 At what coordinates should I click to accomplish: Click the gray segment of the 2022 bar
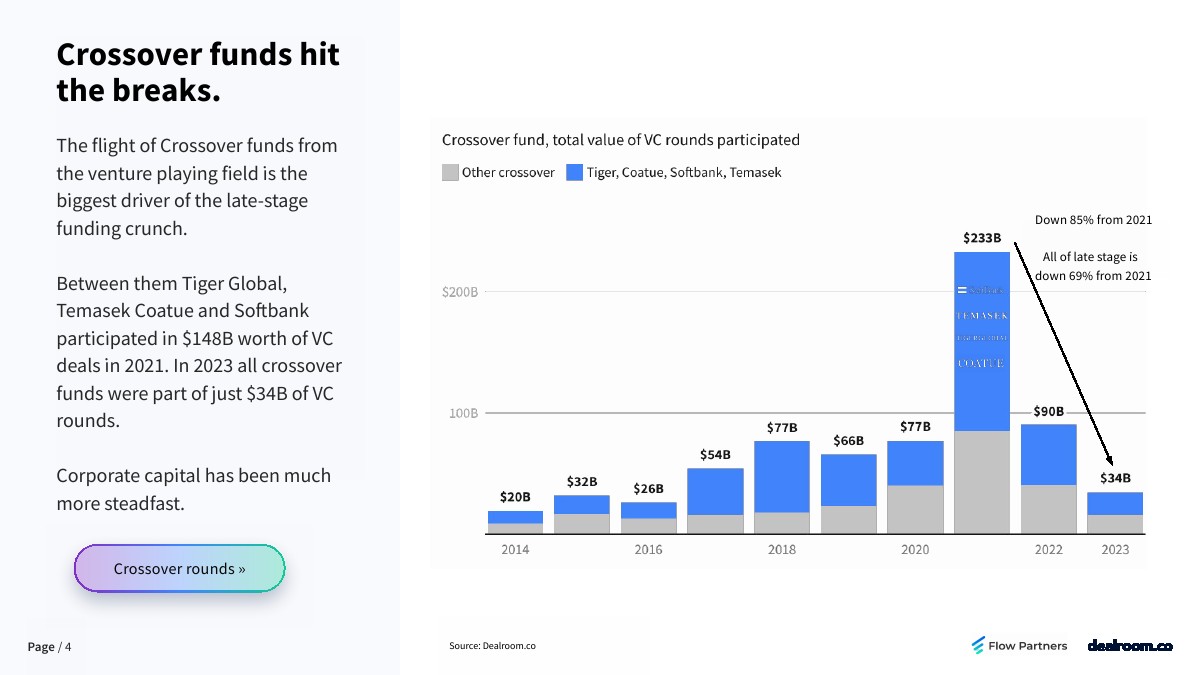click(1048, 508)
